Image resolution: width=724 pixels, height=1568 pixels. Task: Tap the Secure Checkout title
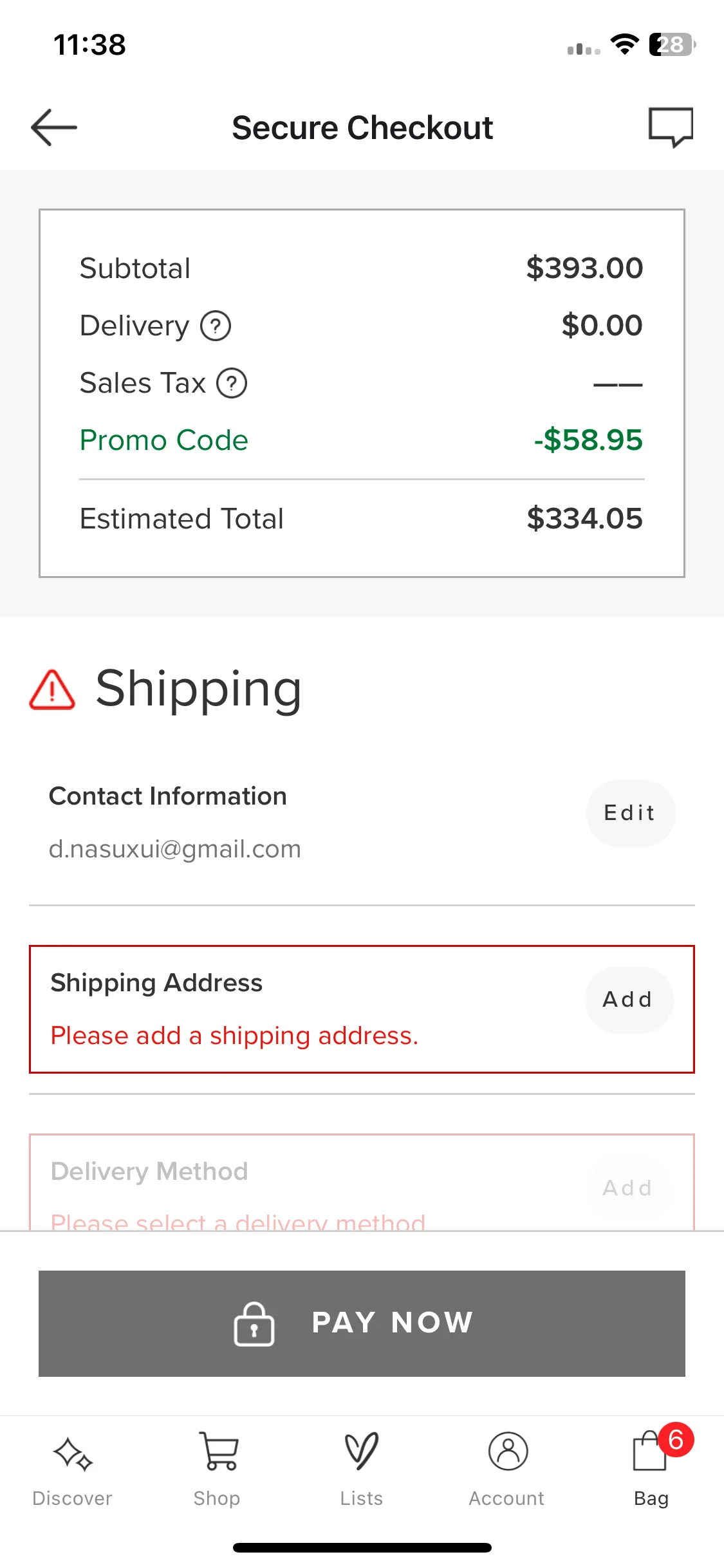(x=362, y=127)
